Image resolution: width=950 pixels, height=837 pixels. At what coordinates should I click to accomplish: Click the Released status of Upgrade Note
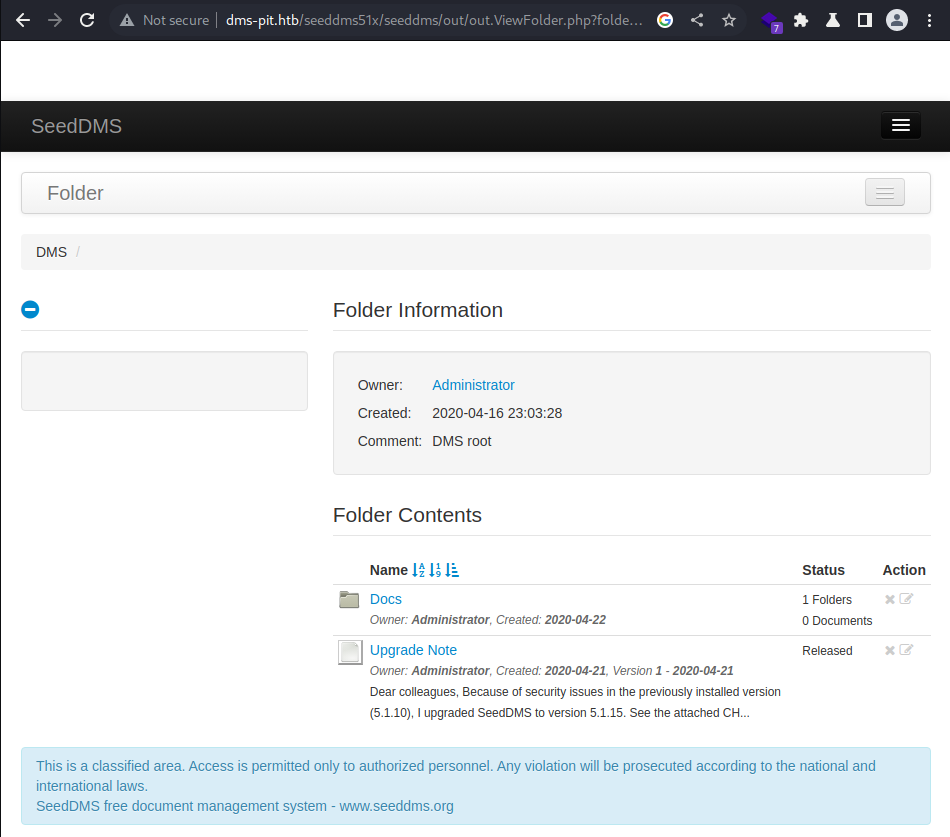[x=827, y=650]
